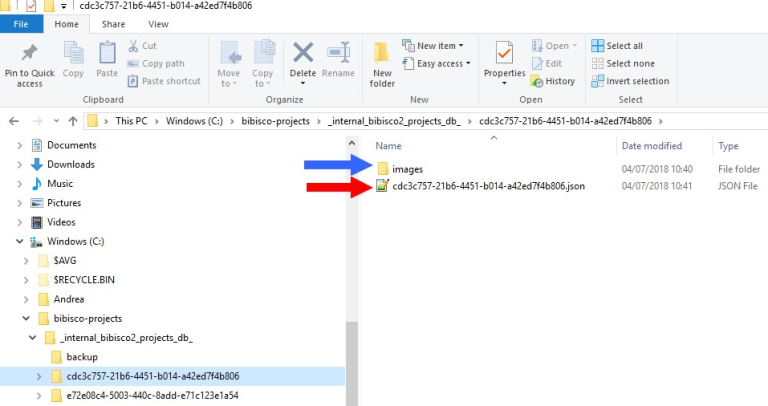
Task: Sort by Date modified column header
Action: click(651, 146)
